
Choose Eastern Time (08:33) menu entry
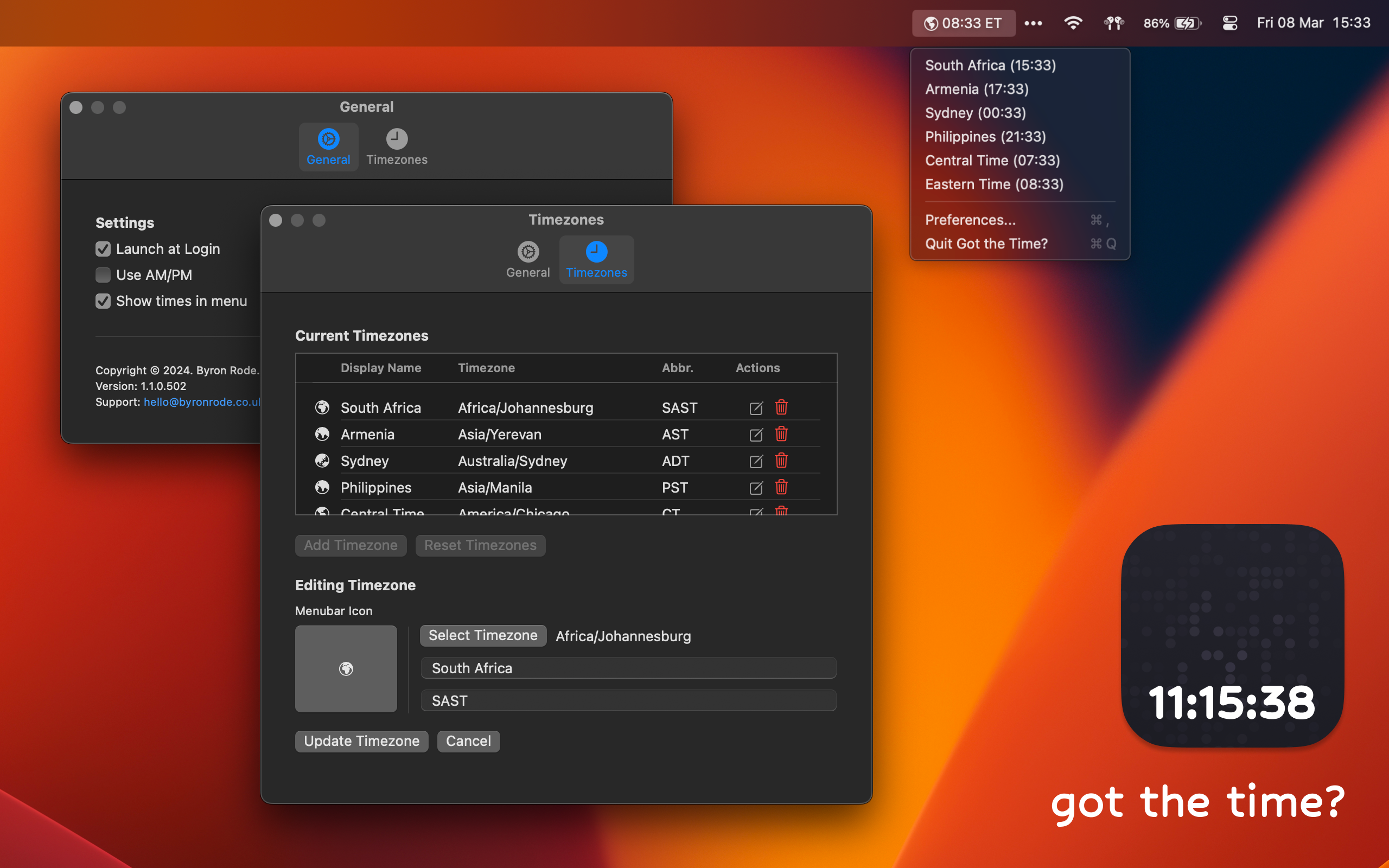(x=1020, y=184)
